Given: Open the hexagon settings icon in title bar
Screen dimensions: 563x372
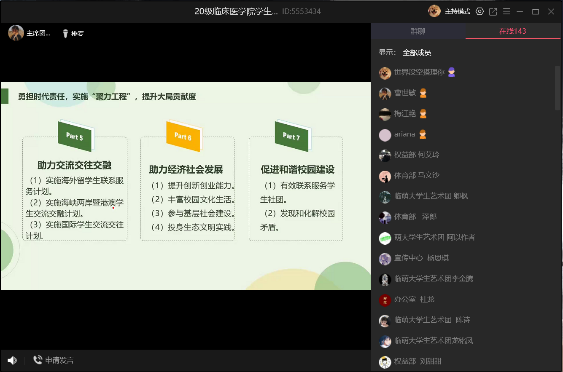Looking at the screenshot, I should click(x=480, y=11).
